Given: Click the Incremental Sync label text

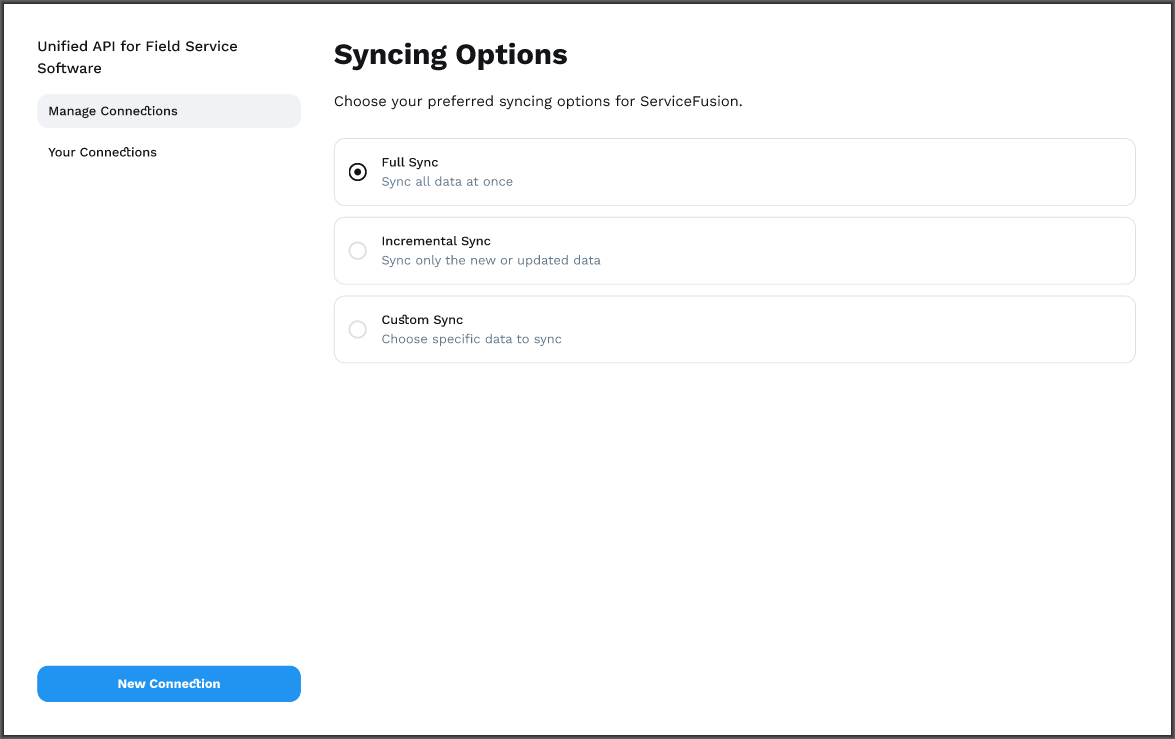Looking at the screenshot, I should 436,241.
